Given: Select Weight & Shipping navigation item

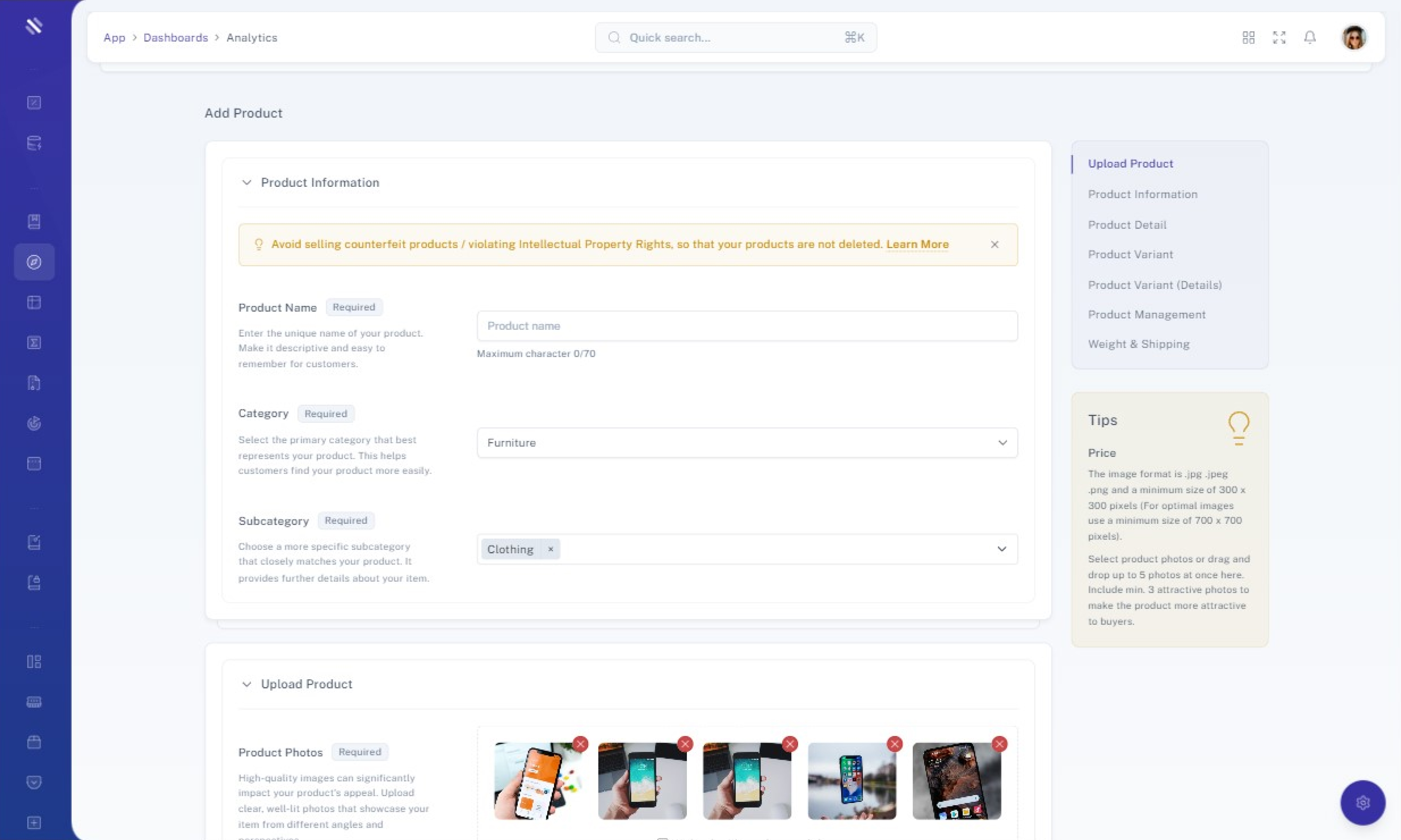Looking at the screenshot, I should point(1138,344).
